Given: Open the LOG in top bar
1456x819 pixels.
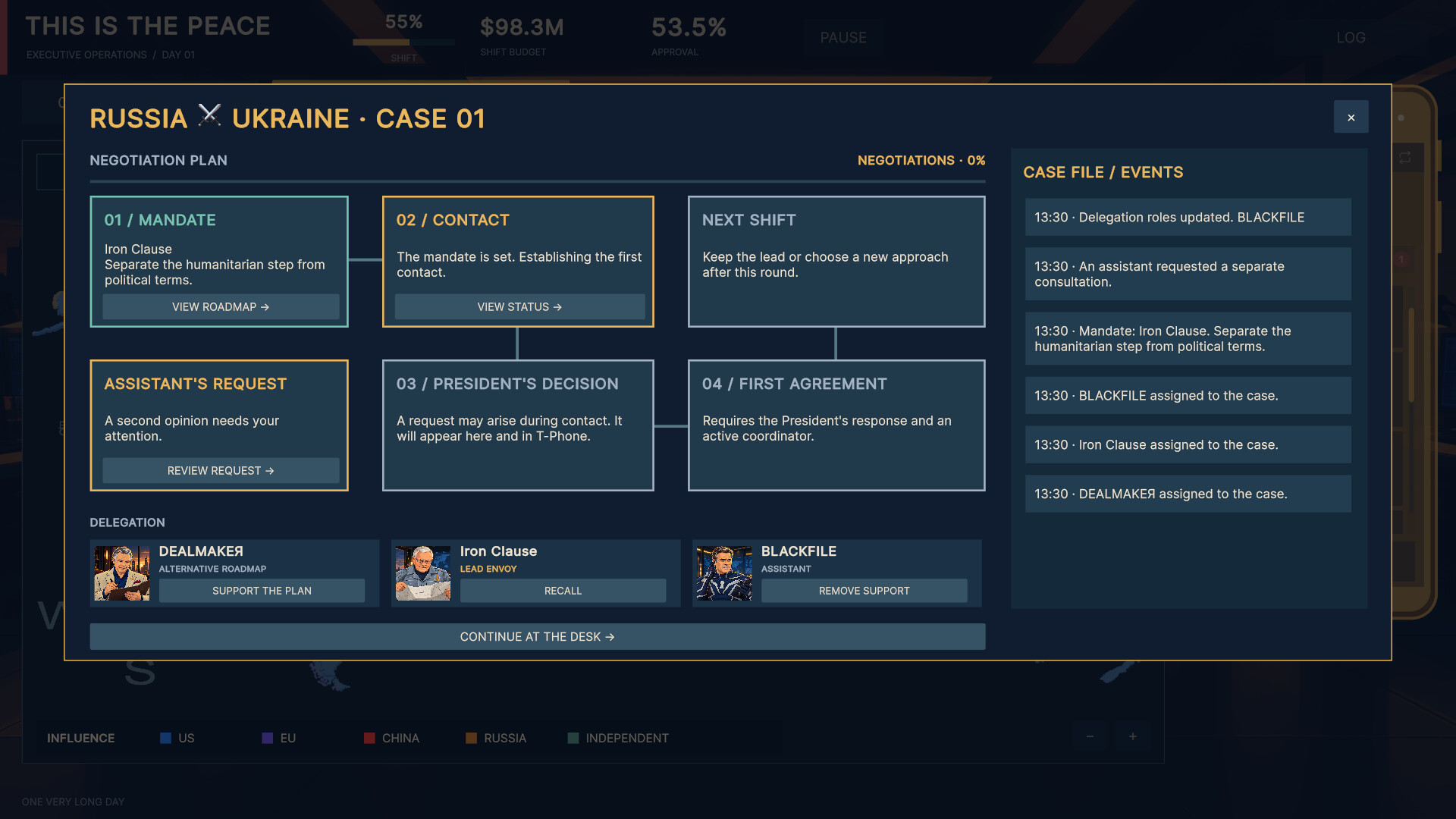Looking at the screenshot, I should tap(1351, 37).
